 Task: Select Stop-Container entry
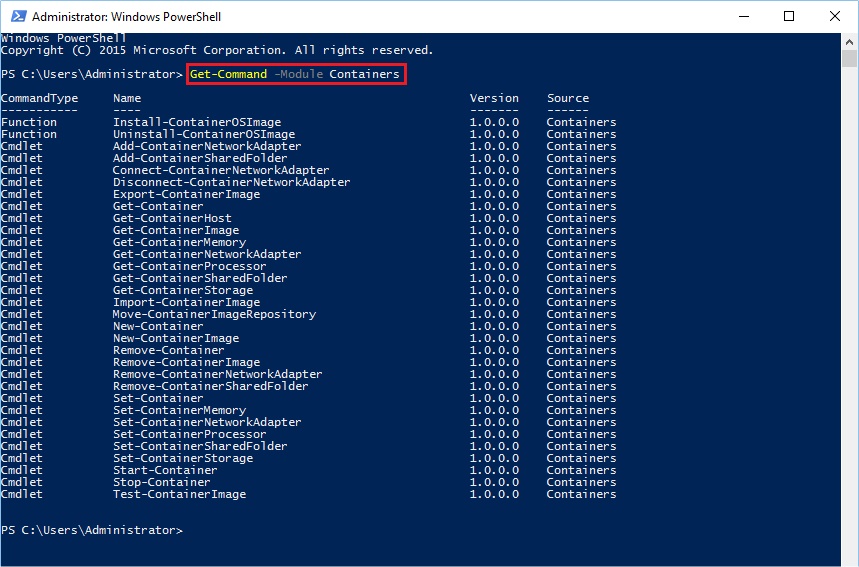pos(162,482)
